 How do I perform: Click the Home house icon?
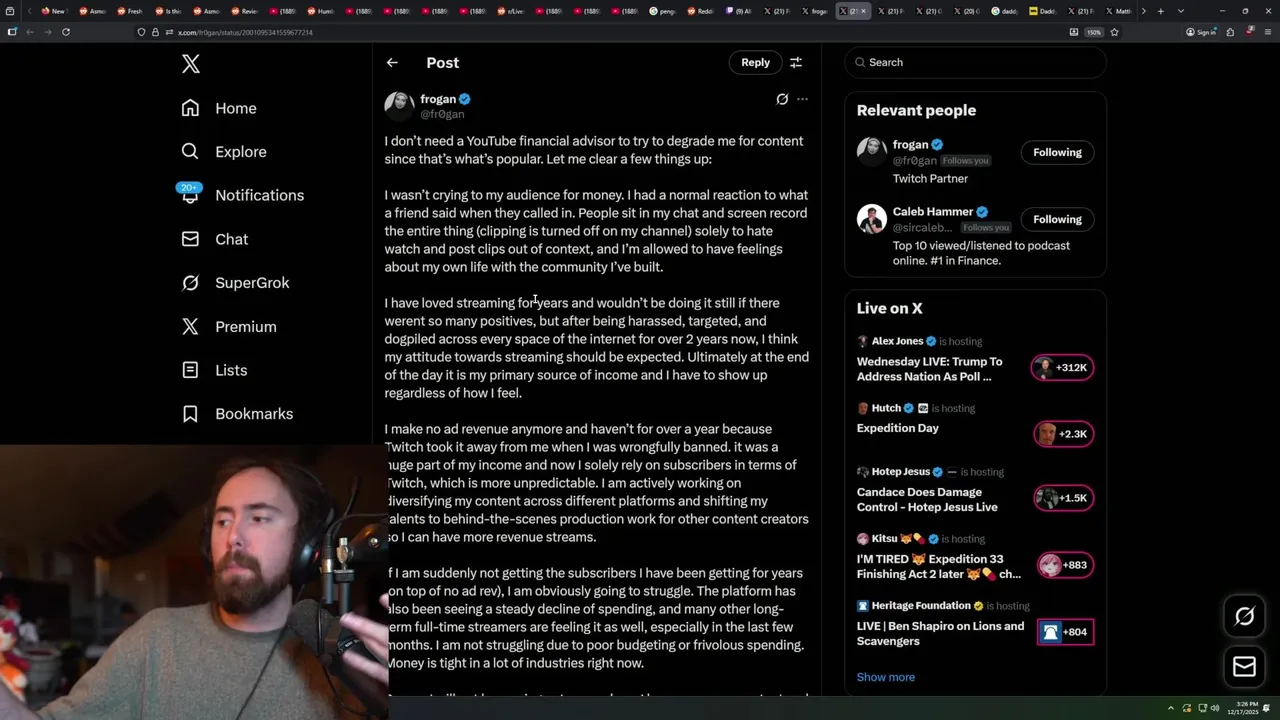click(190, 108)
